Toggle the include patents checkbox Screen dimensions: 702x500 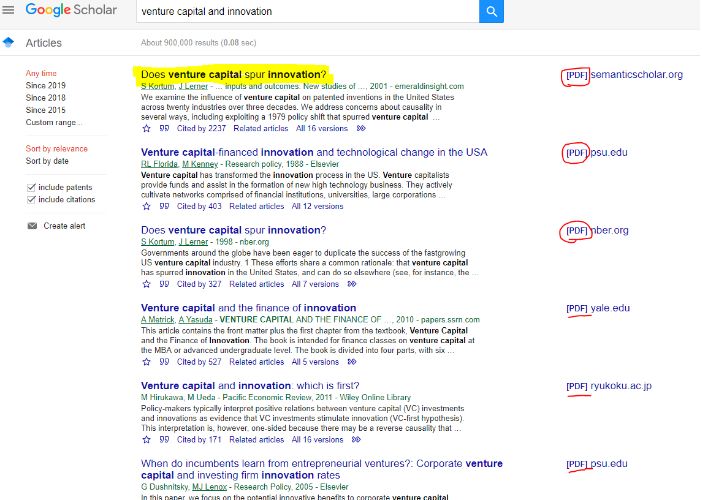[x=31, y=187]
